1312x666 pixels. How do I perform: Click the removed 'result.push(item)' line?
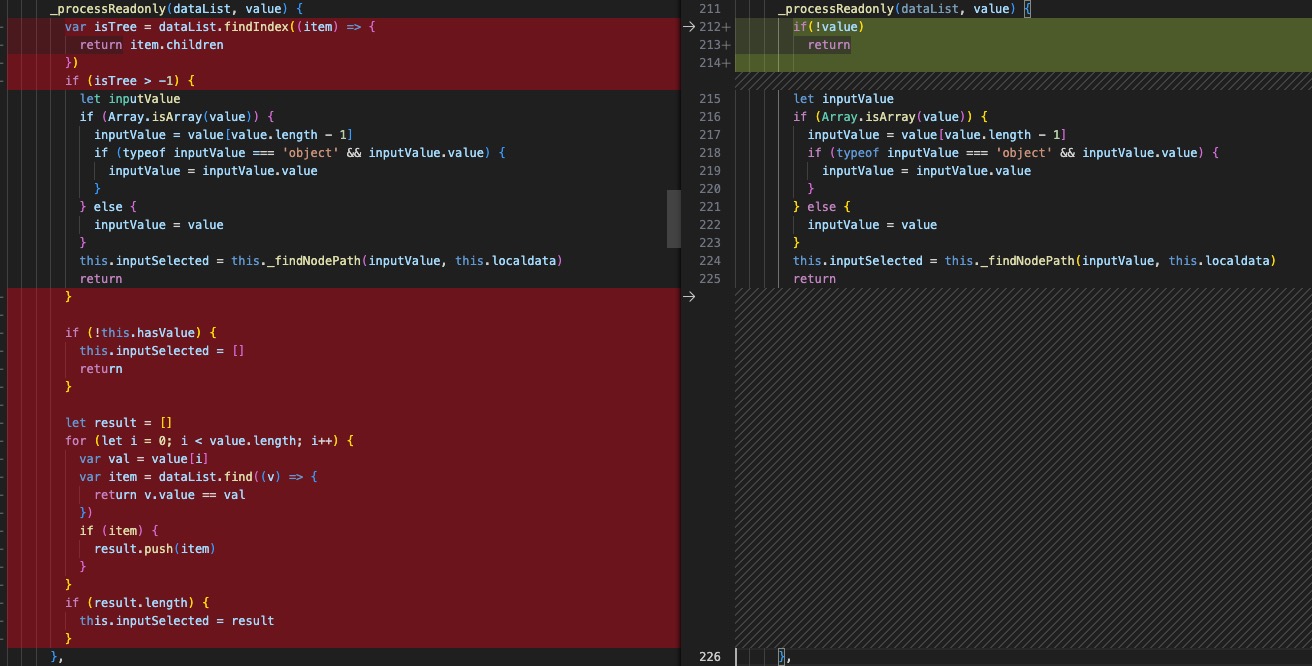tap(155, 549)
